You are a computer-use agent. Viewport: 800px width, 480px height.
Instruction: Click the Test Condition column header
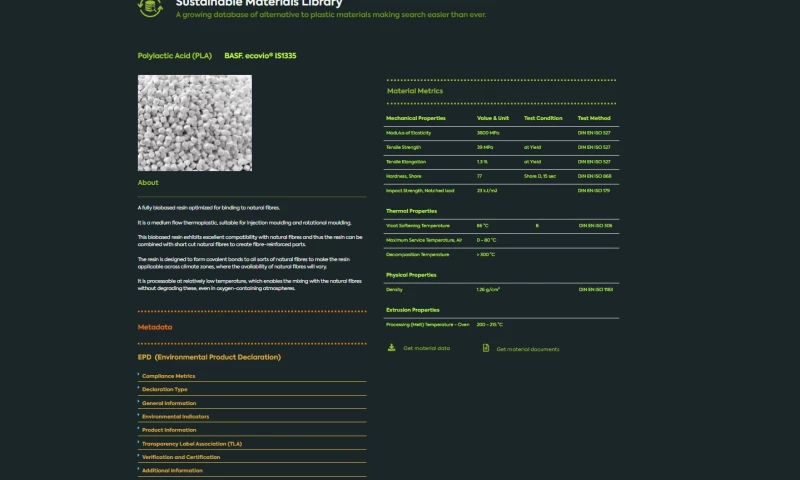(543, 118)
